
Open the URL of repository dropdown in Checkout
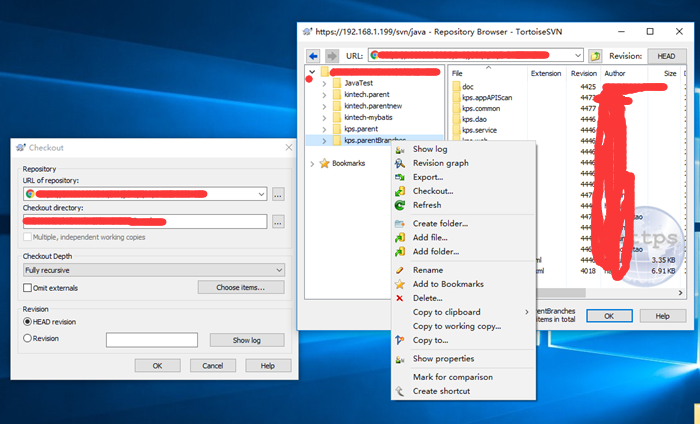point(261,194)
